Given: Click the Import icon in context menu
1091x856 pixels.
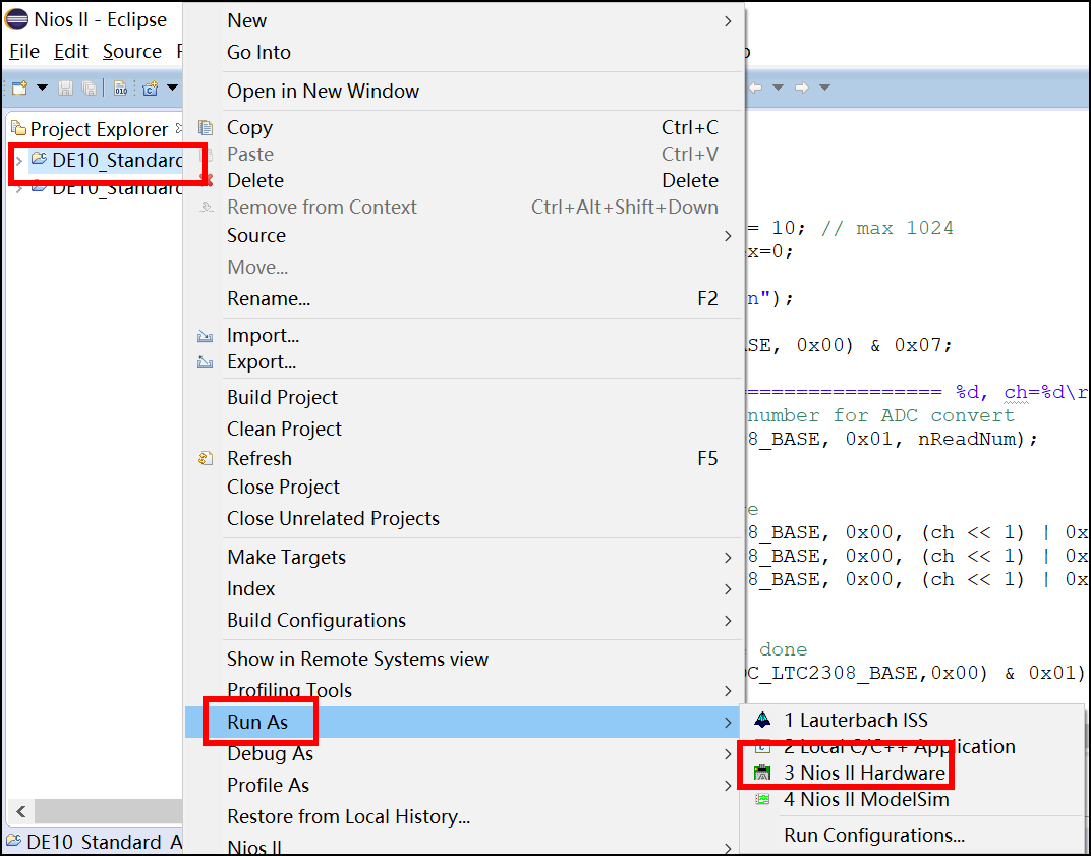Looking at the screenshot, I should point(205,336).
